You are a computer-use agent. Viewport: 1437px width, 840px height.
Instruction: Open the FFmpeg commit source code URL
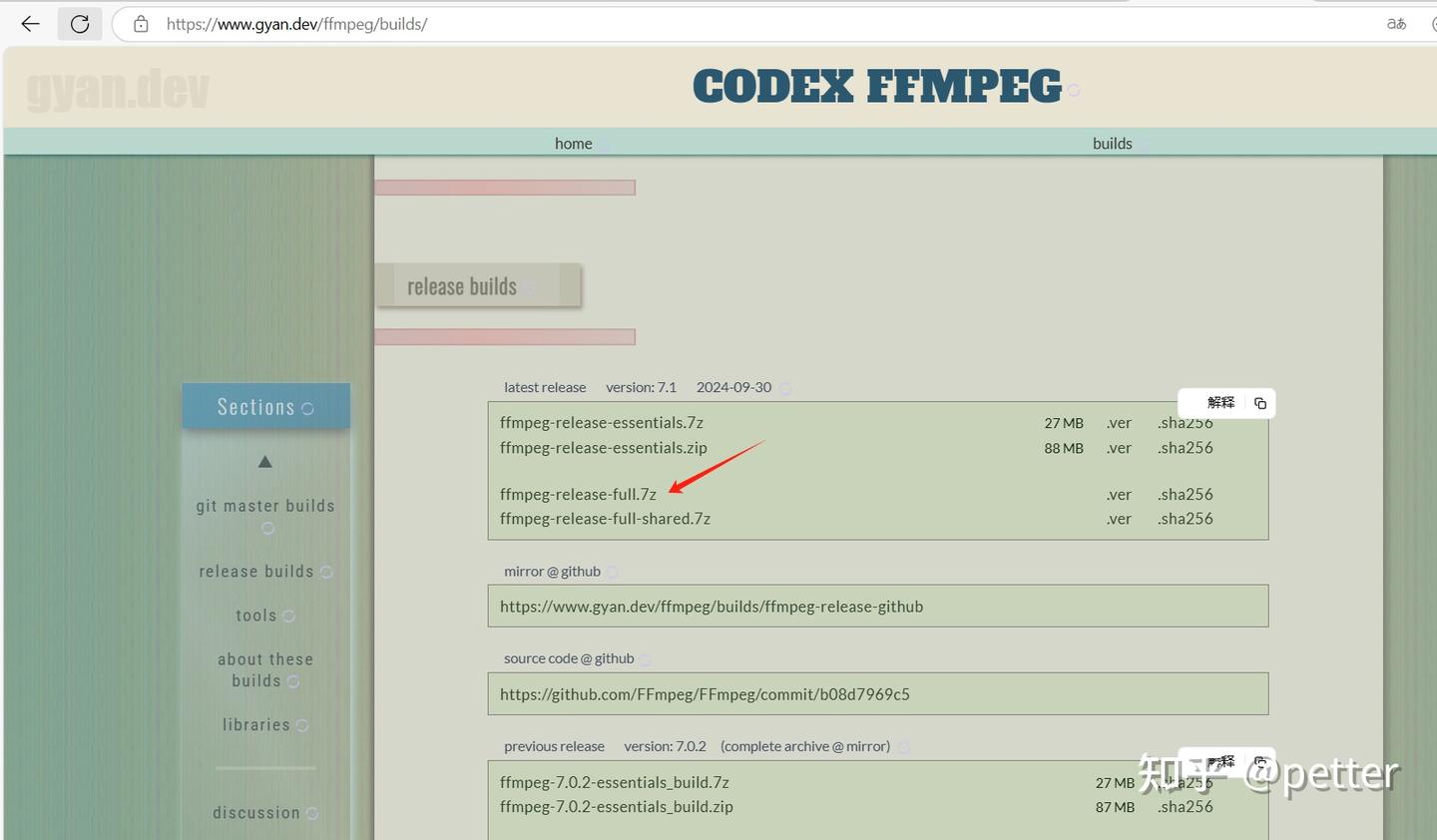[x=705, y=694]
